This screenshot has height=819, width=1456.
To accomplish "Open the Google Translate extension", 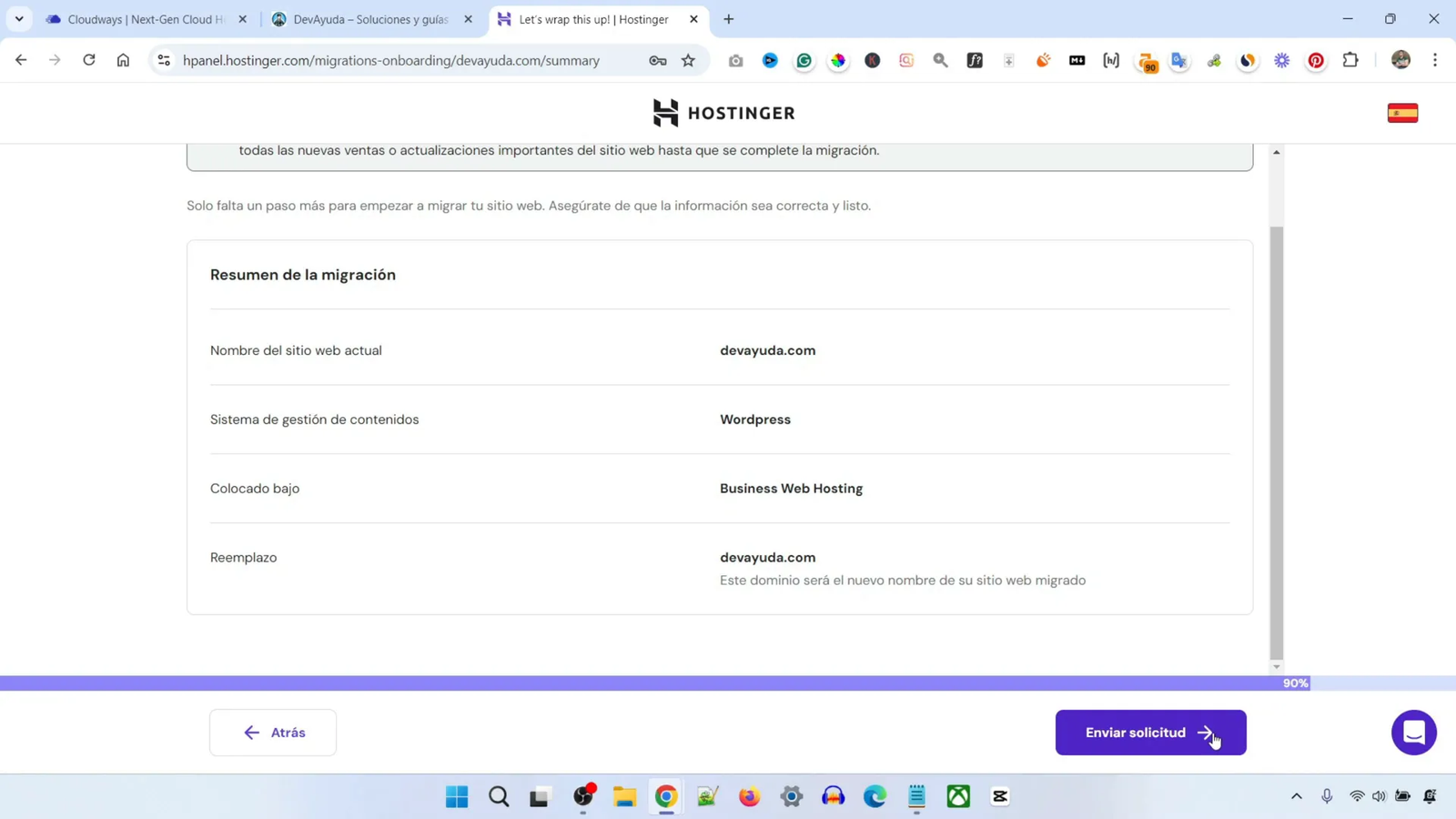I will [x=1179, y=60].
